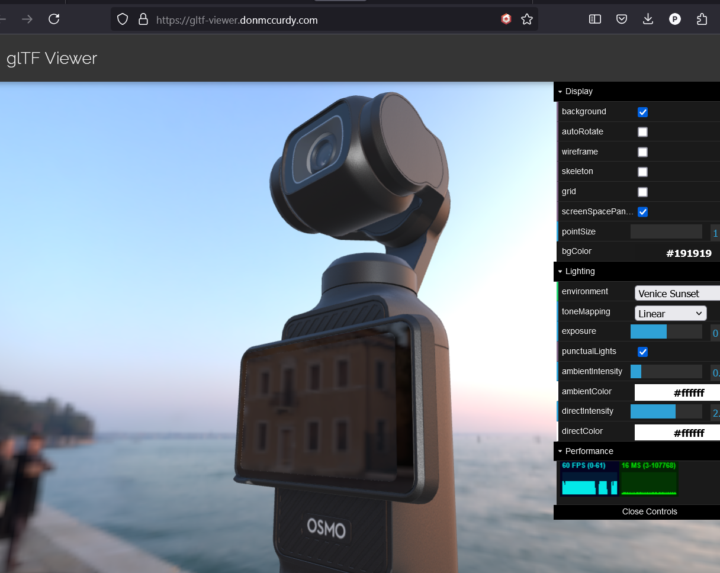Enable the autoRotate checkbox
Image resolution: width=720 pixels, height=573 pixels.
(x=643, y=132)
